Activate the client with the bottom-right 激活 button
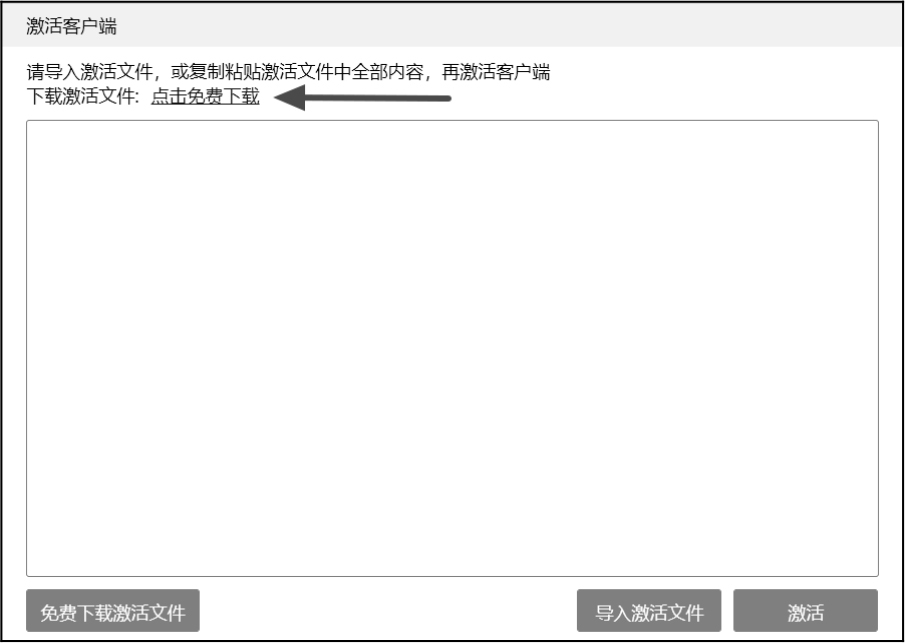The width and height of the screenshot is (905, 643). (805, 611)
